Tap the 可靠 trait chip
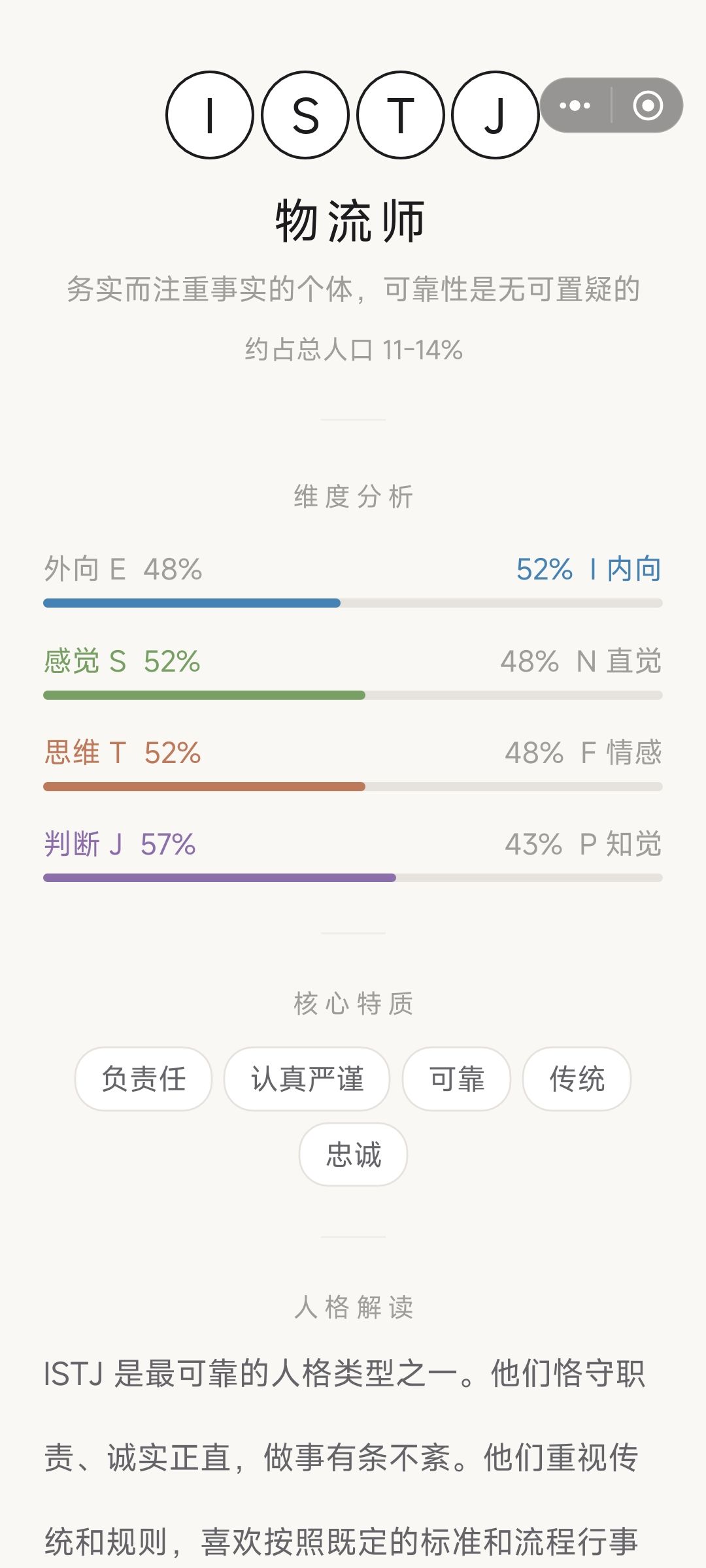 click(456, 1079)
